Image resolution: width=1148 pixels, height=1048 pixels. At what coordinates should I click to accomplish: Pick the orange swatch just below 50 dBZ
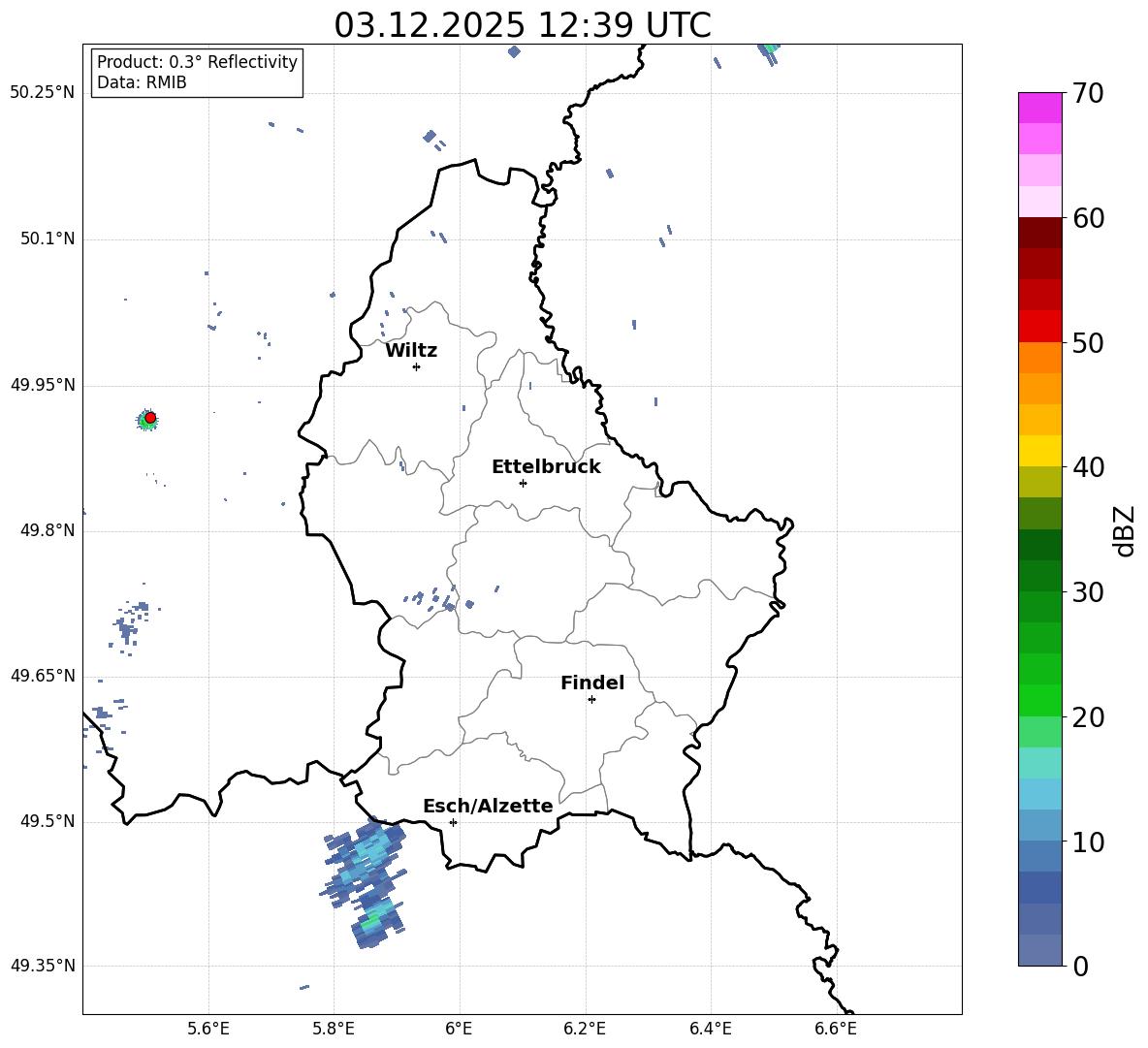1039,357
